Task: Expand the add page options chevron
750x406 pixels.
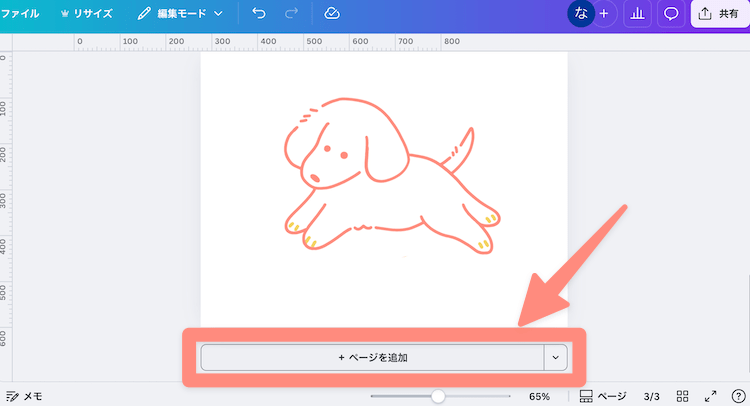Action: pyautogui.click(x=555, y=357)
